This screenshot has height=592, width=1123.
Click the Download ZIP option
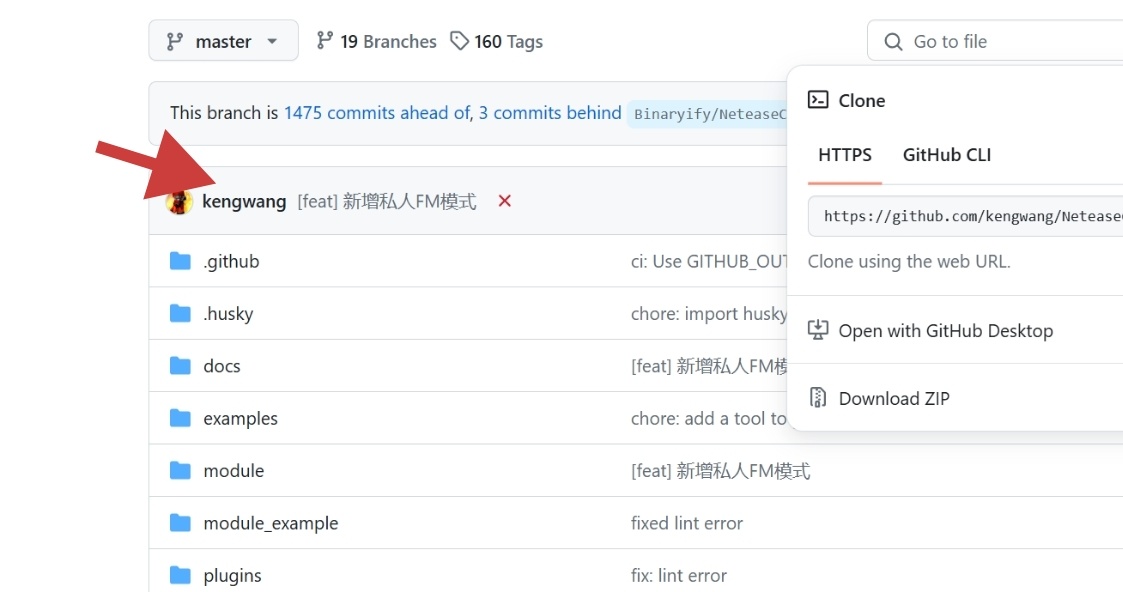[x=894, y=398]
